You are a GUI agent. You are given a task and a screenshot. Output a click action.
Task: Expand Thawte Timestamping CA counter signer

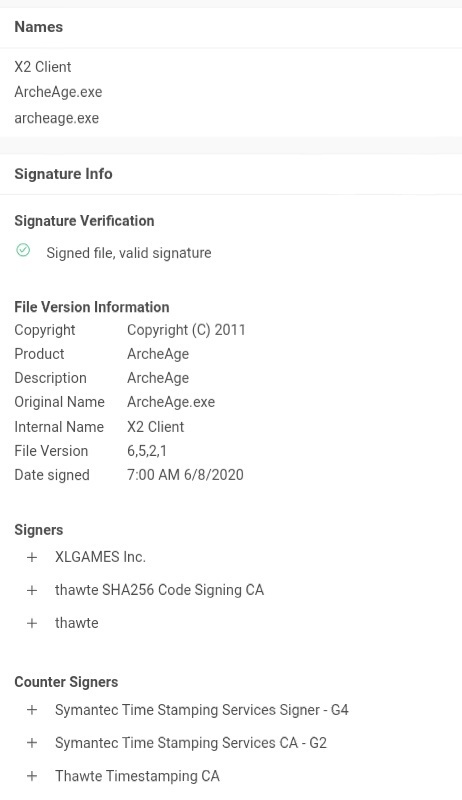(x=32, y=776)
